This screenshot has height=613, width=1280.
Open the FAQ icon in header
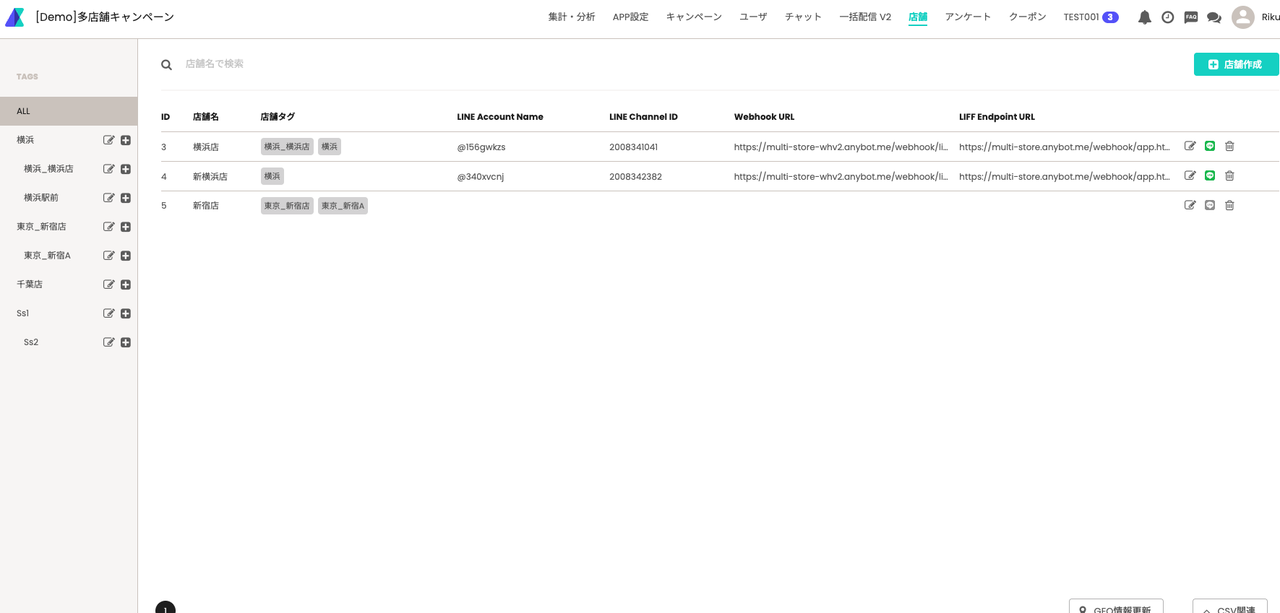click(1190, 17)
